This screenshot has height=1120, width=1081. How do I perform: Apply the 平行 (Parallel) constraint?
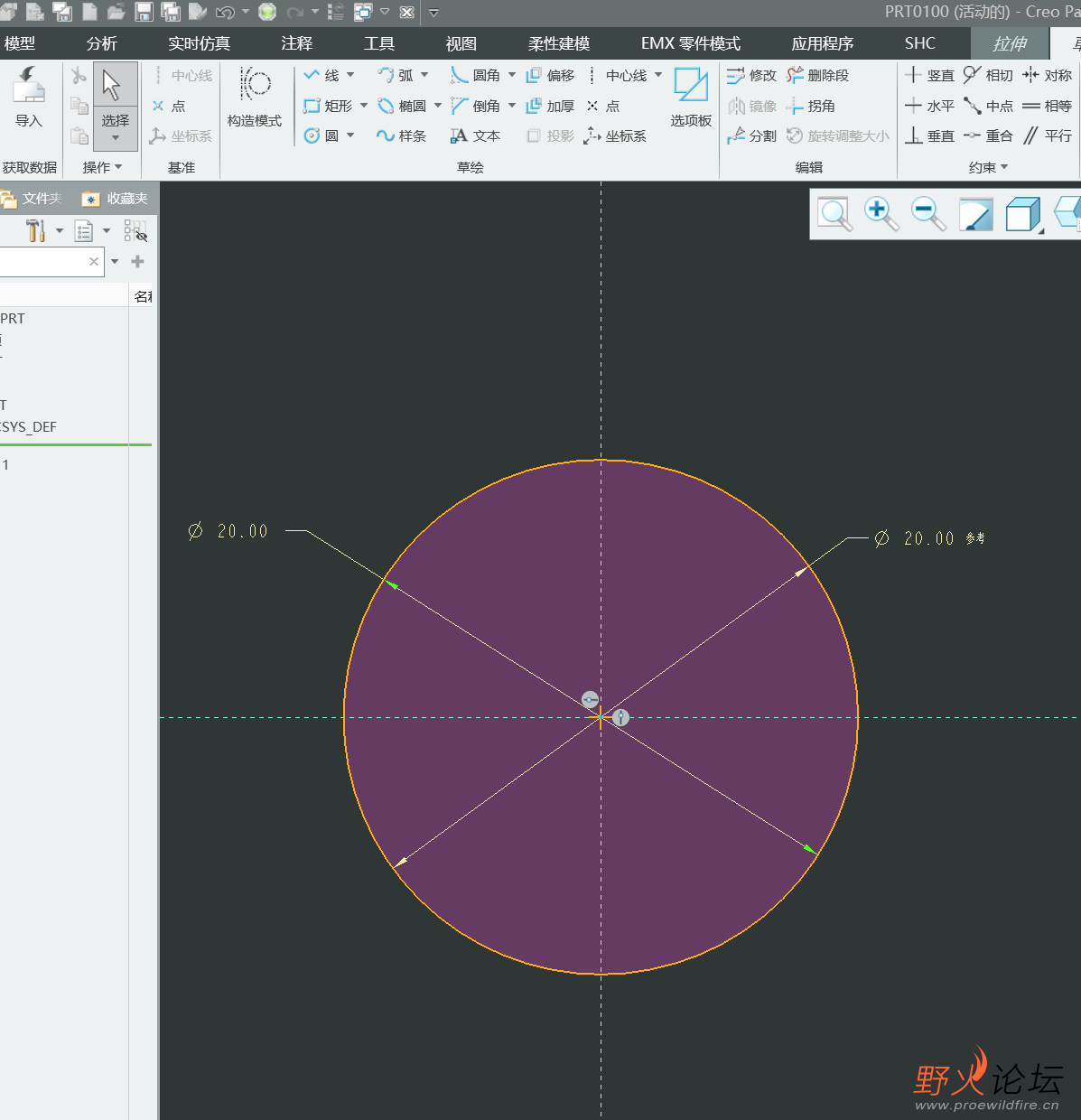pyautogui.click(x=1047, y=135)
